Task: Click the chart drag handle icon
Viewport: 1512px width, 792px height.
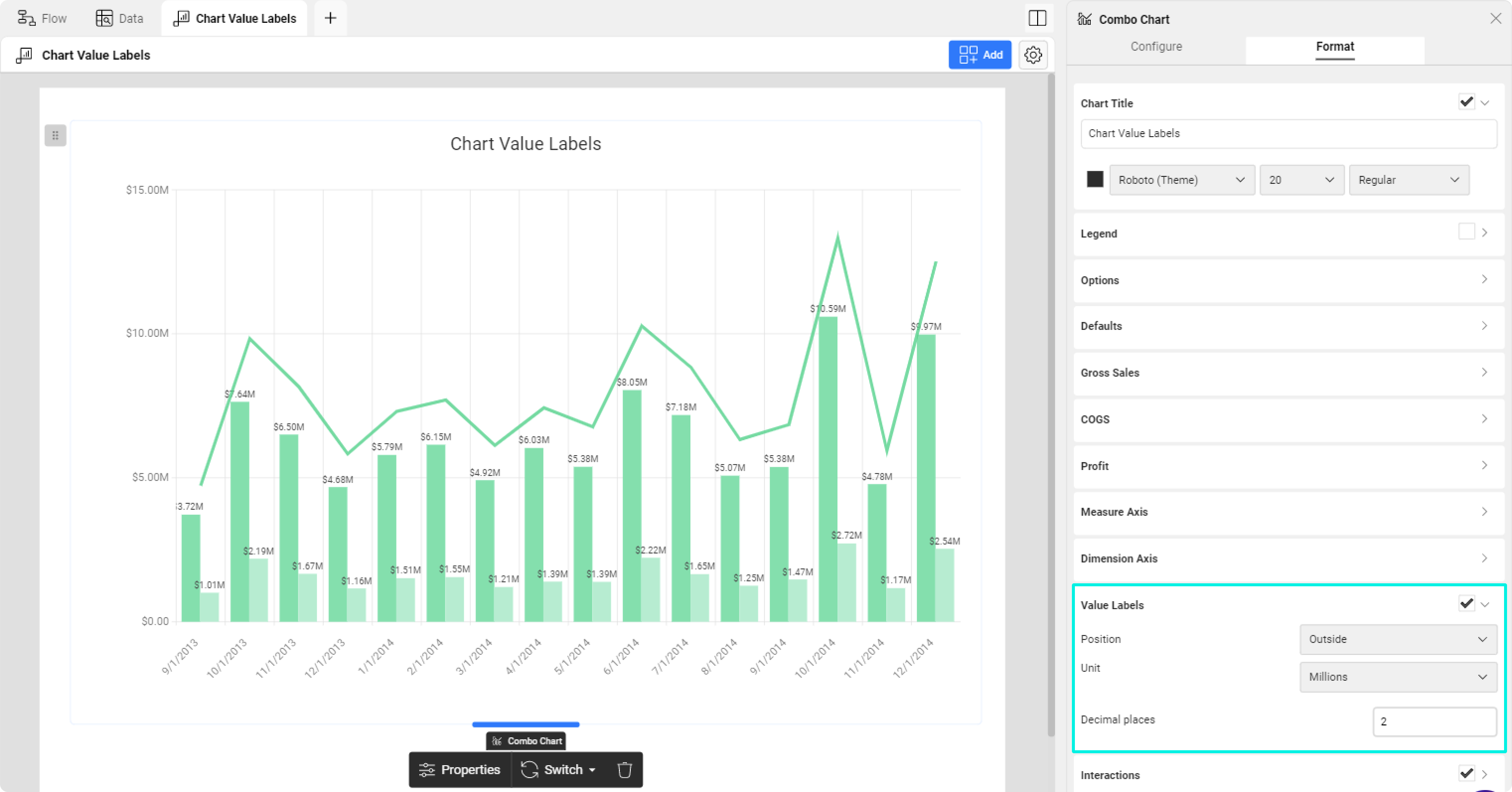Action: [x=55, y=136]
